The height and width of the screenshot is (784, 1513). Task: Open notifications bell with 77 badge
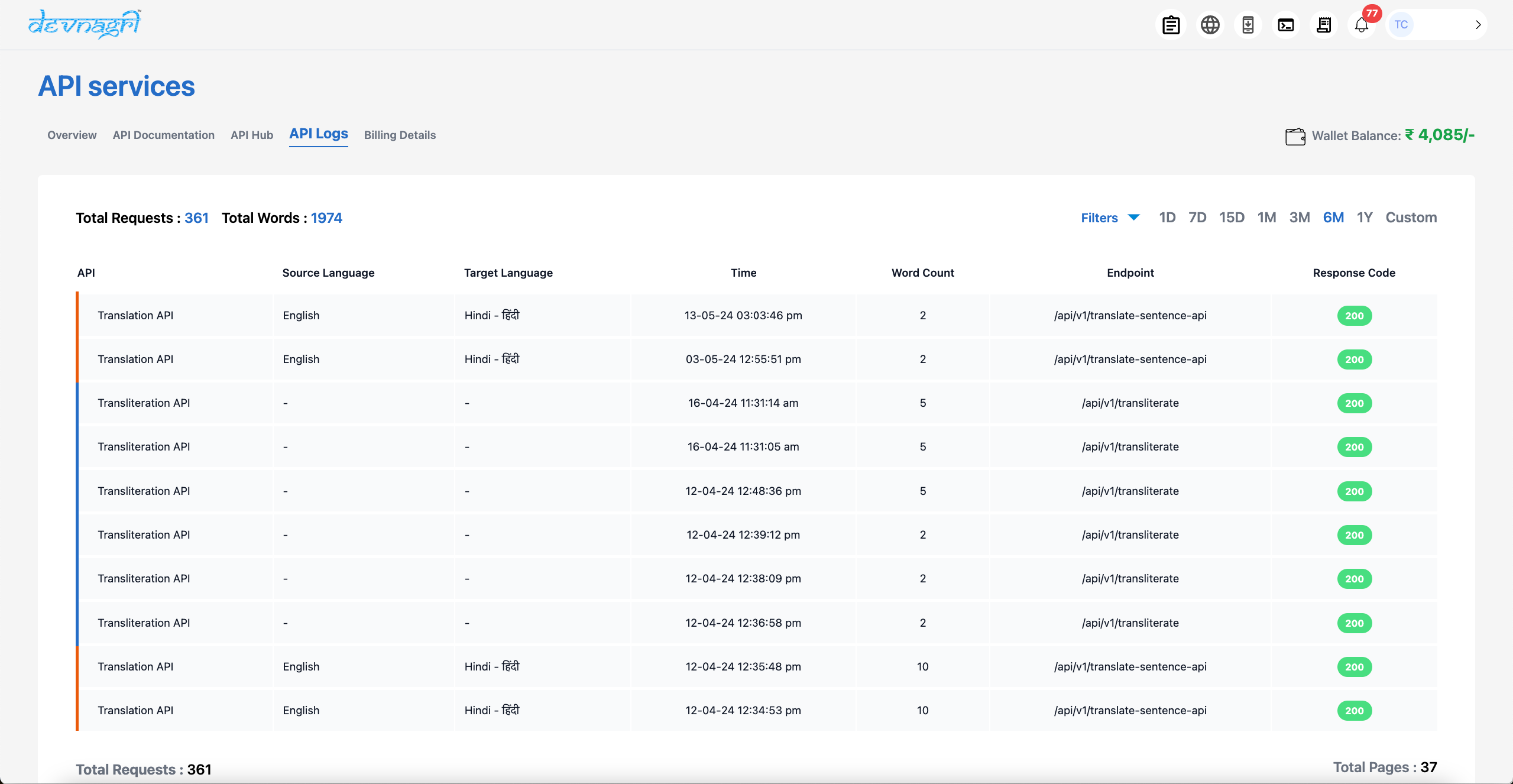(x=1362, y=25)
